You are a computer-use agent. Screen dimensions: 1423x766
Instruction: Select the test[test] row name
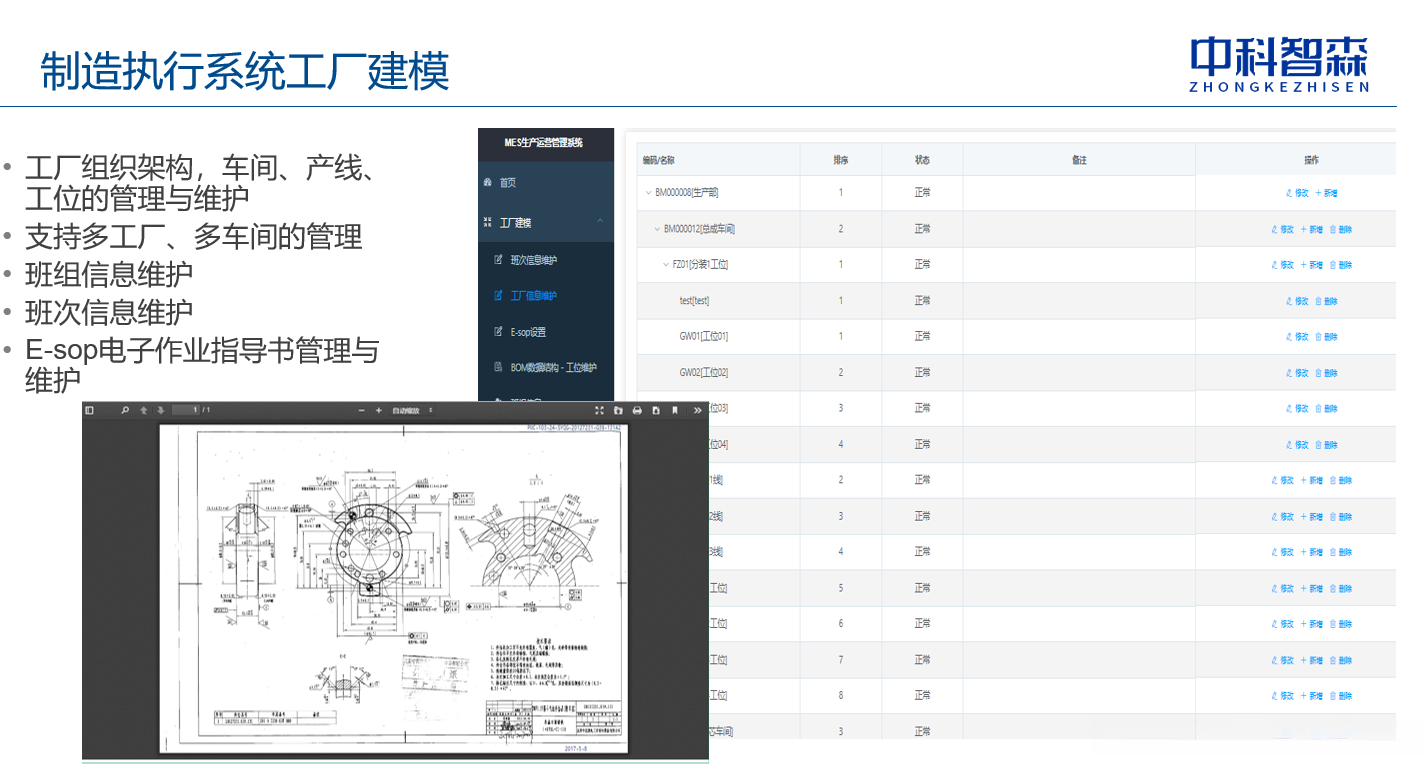click(694, 301)
